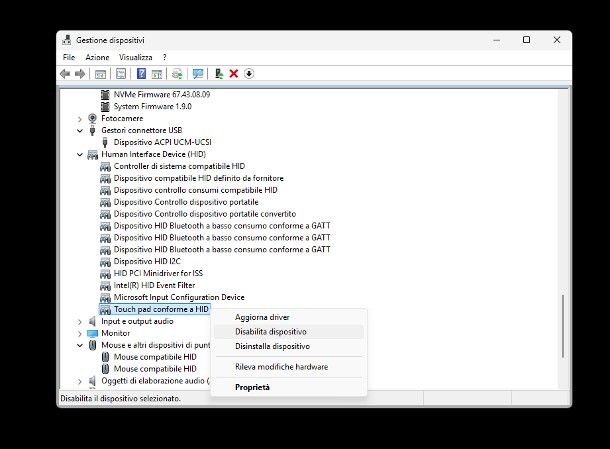Open Proprietà from the context menu
Image resolution: width=610 pixels, height=449 pixels.
(288, 387)
